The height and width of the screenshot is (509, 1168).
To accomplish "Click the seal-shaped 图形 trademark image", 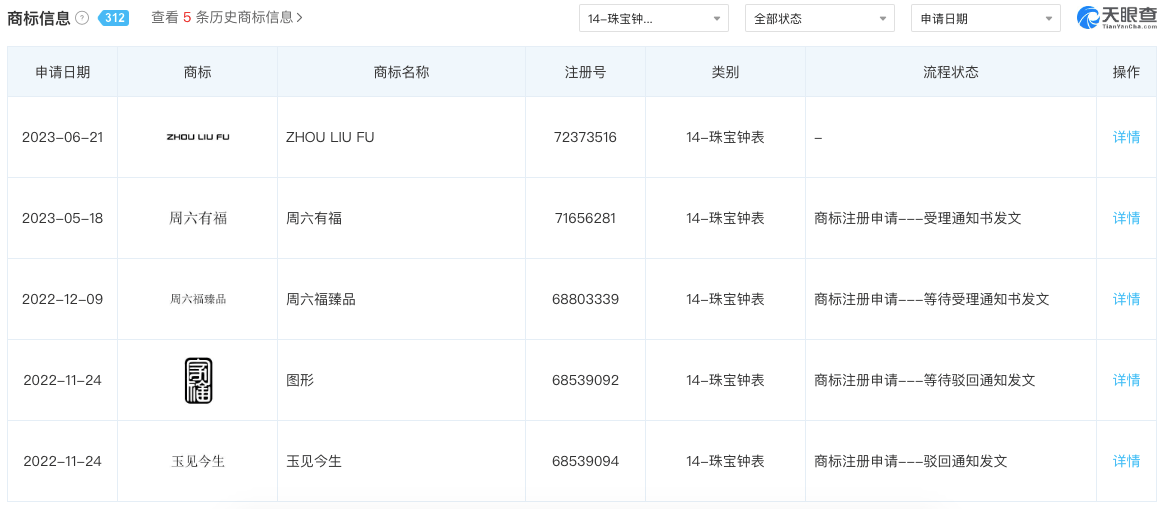I will (198, 380).
